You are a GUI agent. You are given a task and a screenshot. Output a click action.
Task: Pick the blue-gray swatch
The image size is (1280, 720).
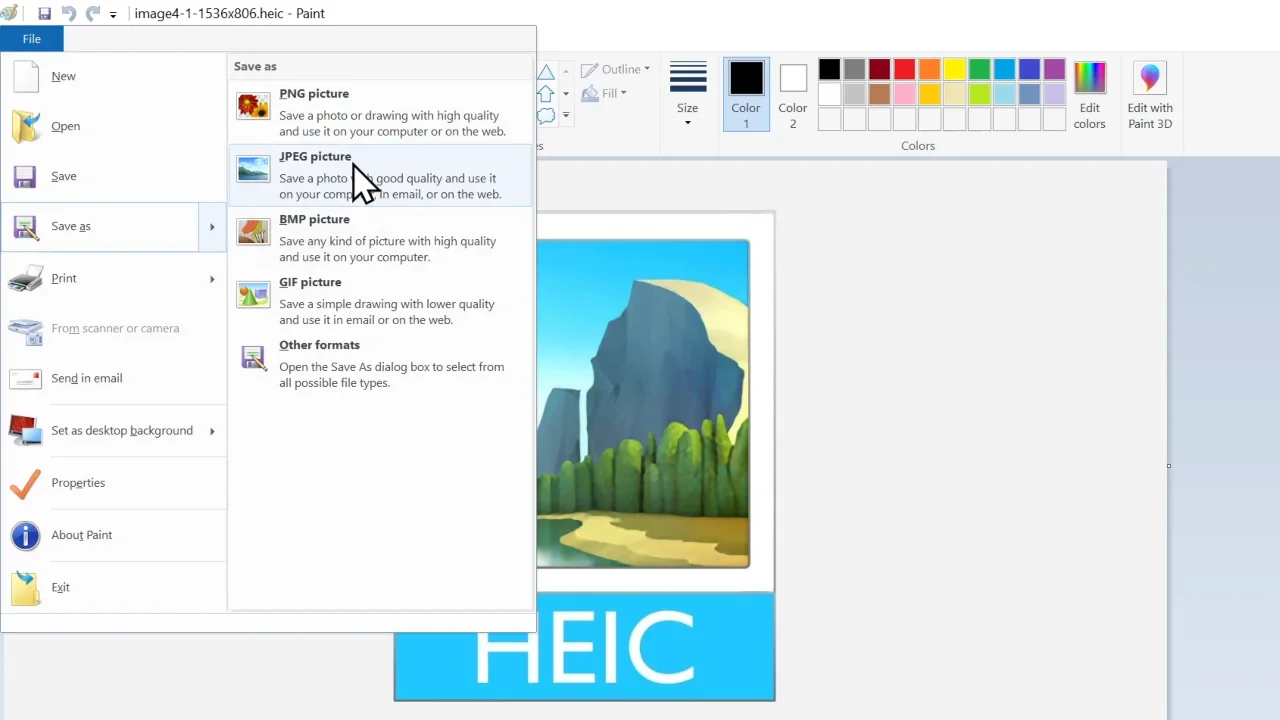(x=1029, y=94)
